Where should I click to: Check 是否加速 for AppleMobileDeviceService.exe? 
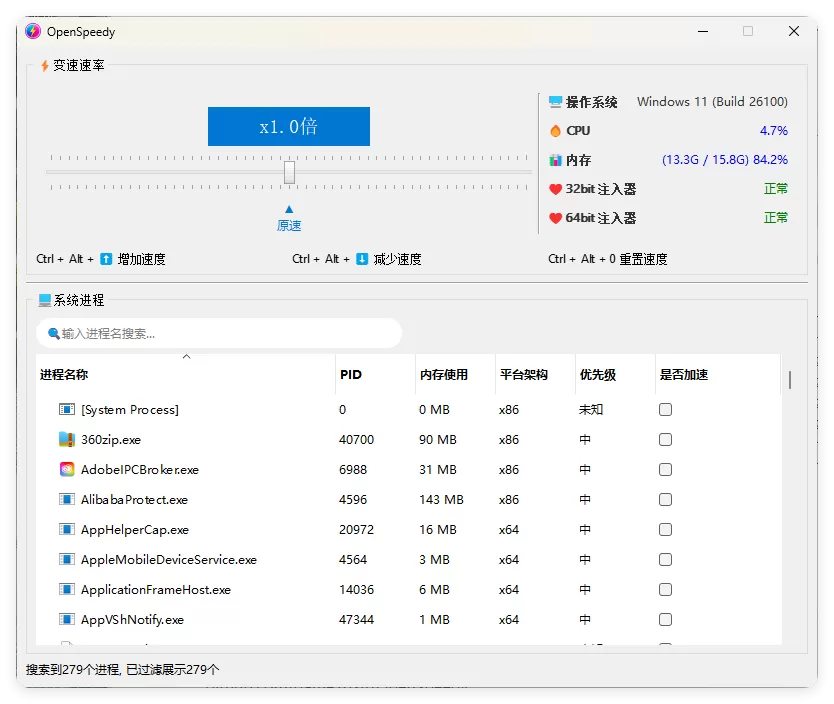[665, 559]
